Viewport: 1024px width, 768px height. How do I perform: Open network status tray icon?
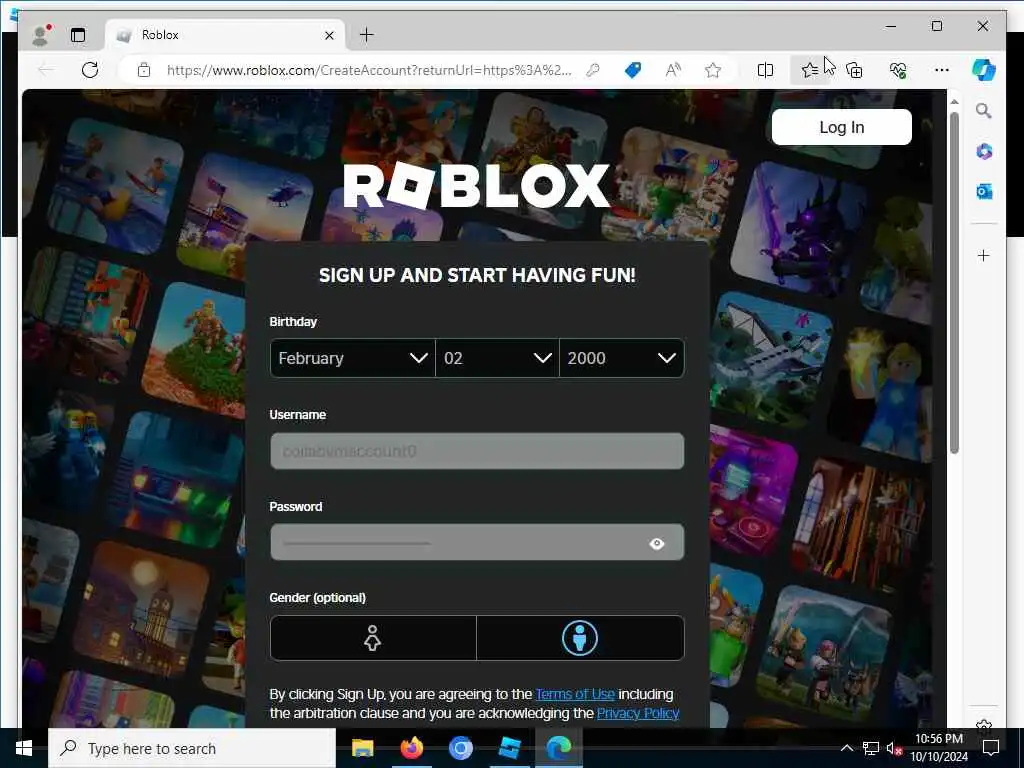[871, 748]
